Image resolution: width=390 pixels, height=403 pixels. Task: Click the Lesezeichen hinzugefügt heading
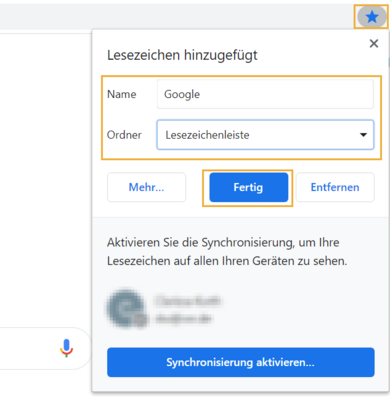pyautogui.click(x=182, y=55)
